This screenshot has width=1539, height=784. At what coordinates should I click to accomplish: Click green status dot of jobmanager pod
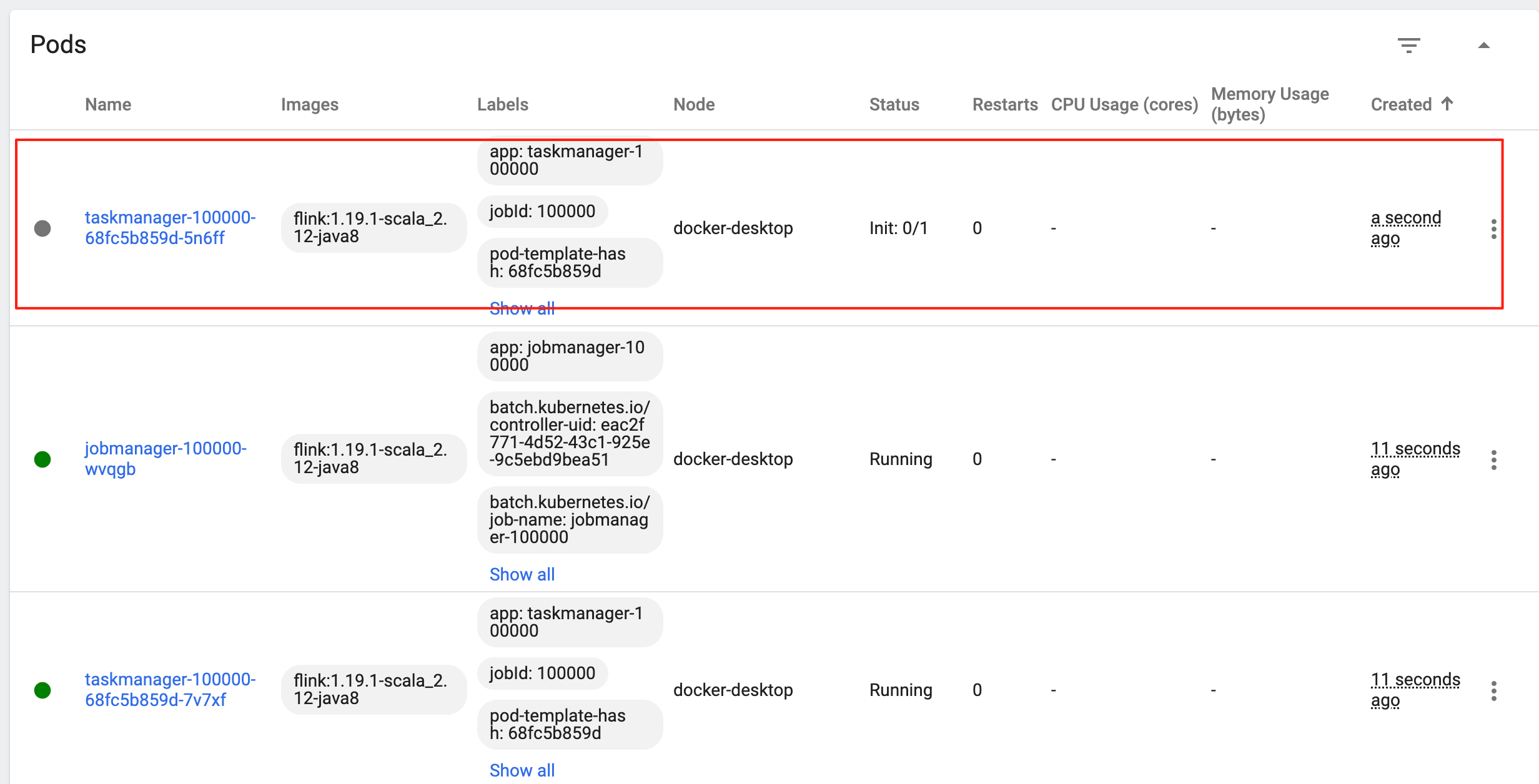tap(42, 459)
